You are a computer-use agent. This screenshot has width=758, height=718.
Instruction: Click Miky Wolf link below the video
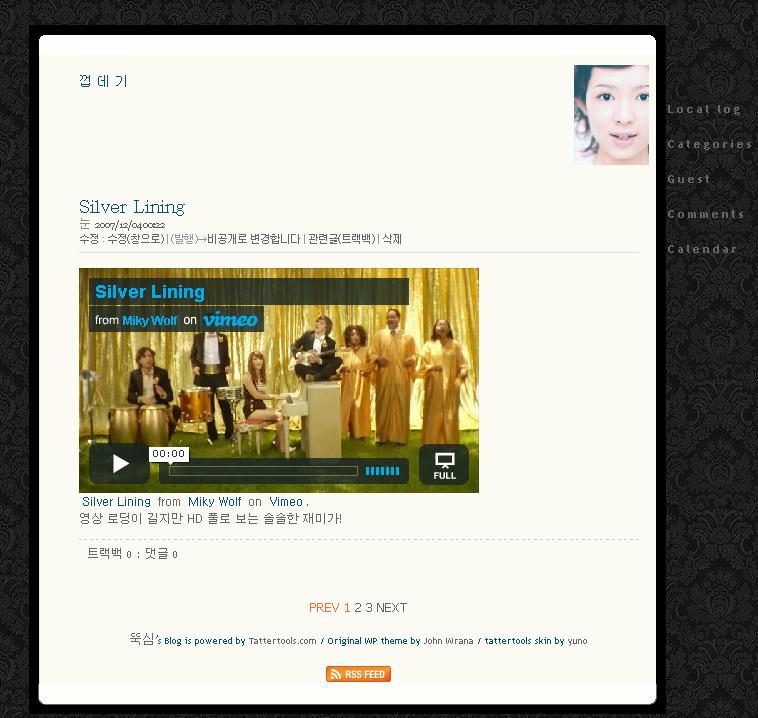coord(215,502)
